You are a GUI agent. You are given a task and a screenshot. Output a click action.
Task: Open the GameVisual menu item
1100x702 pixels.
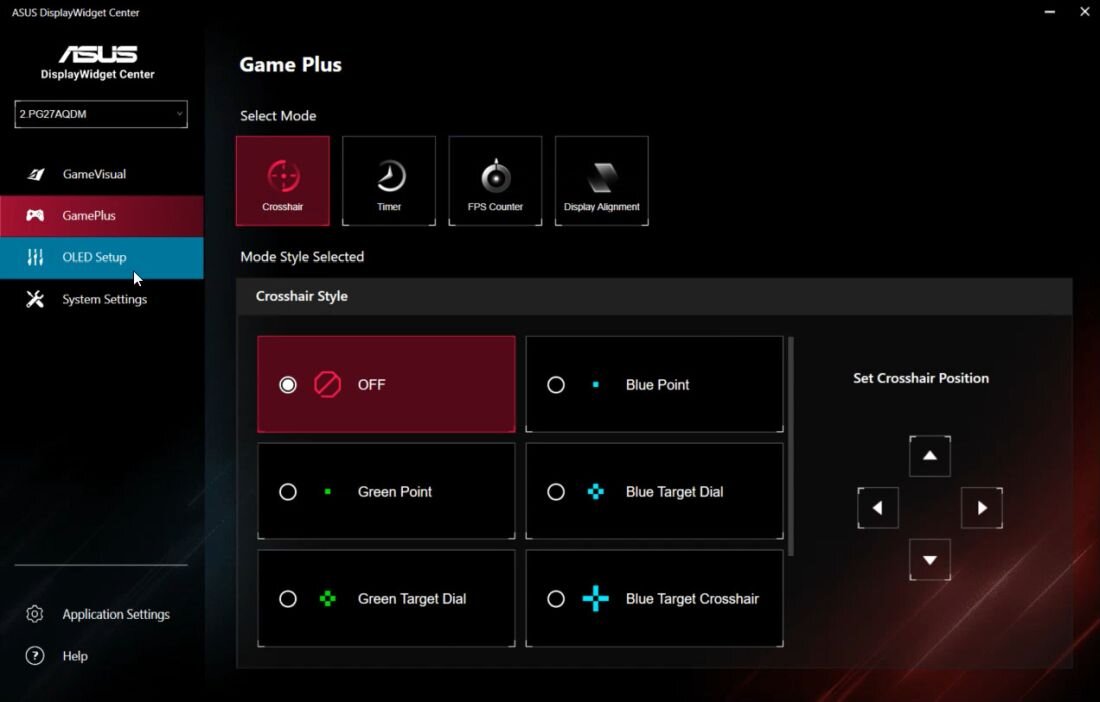(x=102, y=174)
